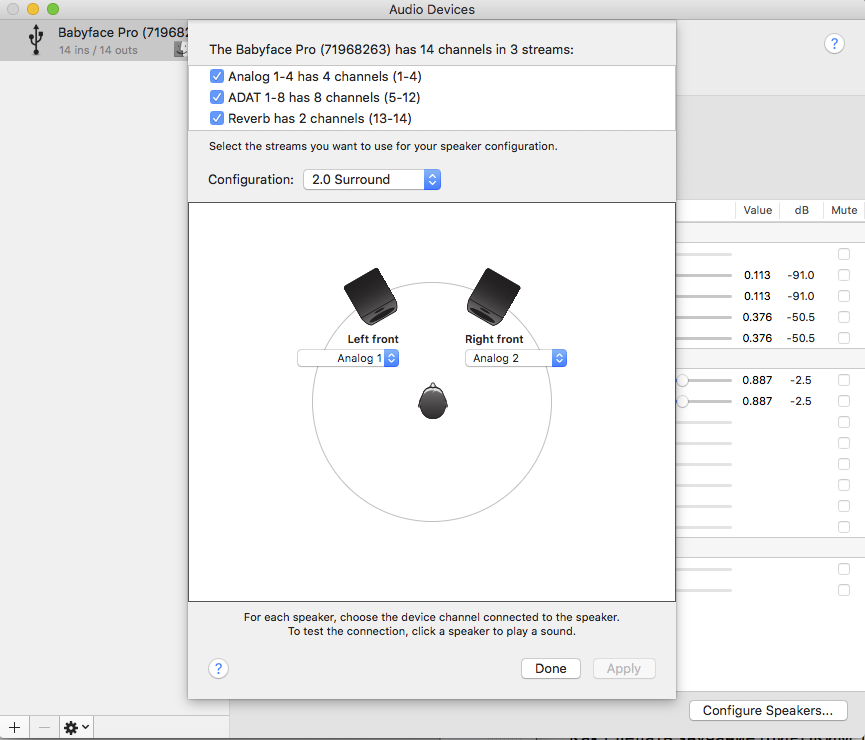Click the first -91.0 dB value
This screenshot has width=865, height=740.
point(800,275)
